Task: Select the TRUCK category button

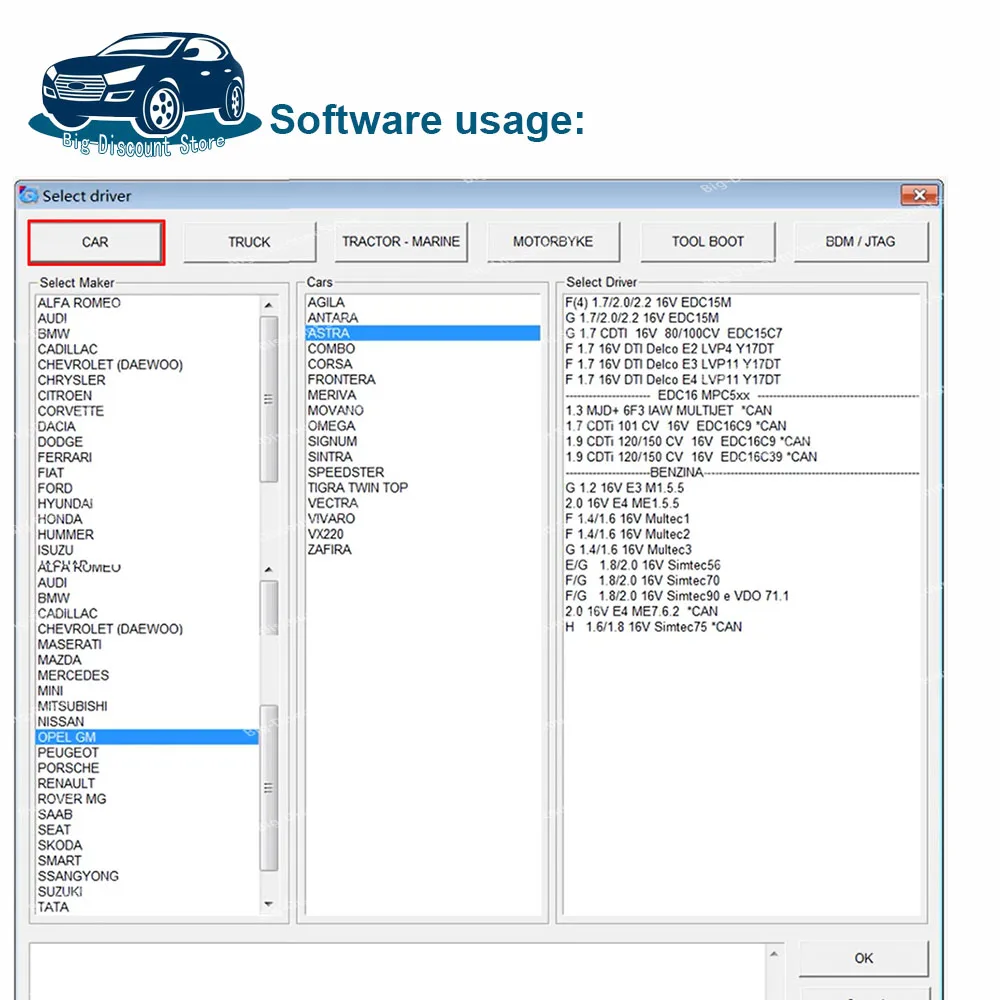Action: 249,242
